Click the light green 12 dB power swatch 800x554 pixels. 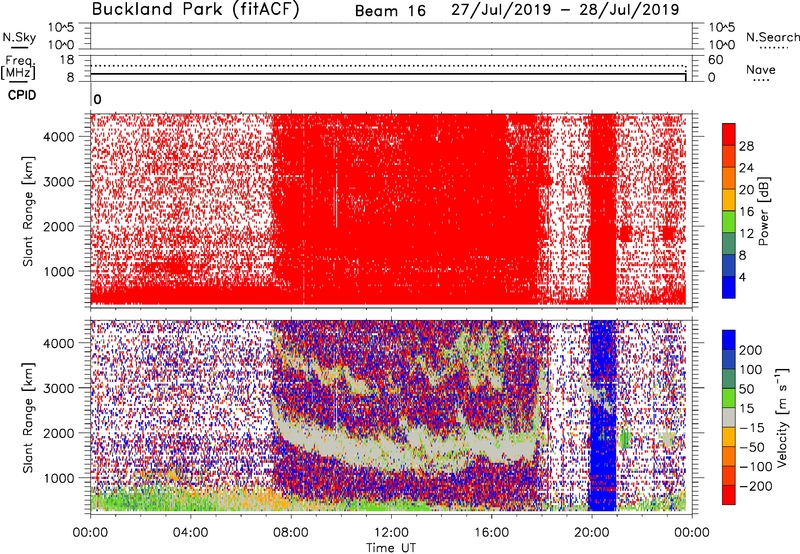729,222
